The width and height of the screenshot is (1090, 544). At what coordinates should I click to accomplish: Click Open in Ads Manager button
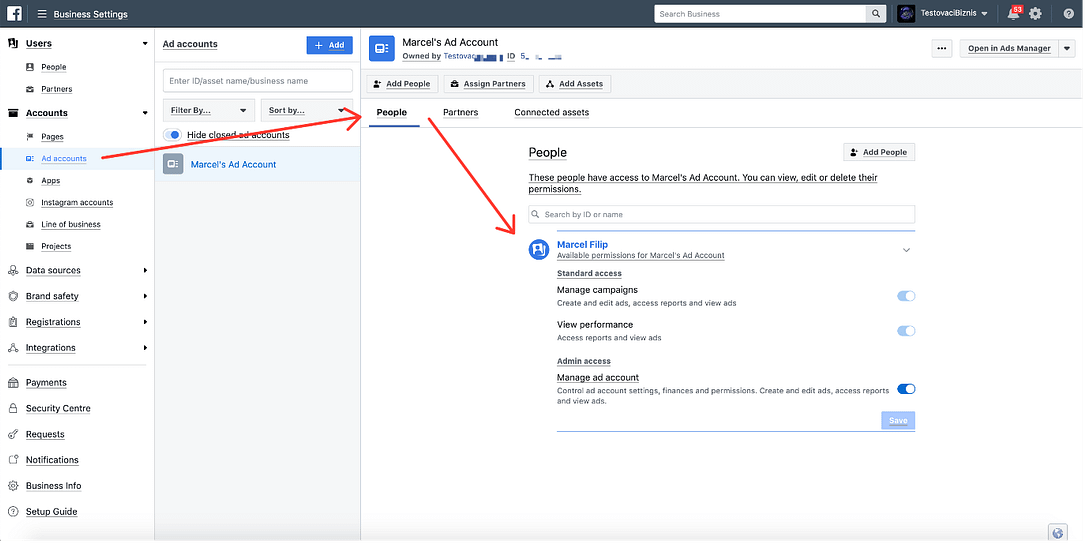pyautogui.click(x=1009, y=49)
